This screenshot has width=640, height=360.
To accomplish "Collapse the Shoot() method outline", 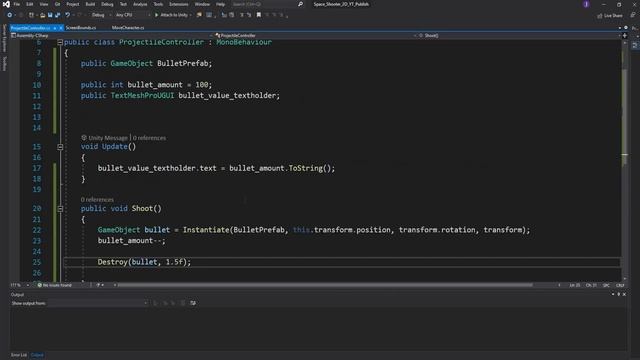I will coord(60,209).
